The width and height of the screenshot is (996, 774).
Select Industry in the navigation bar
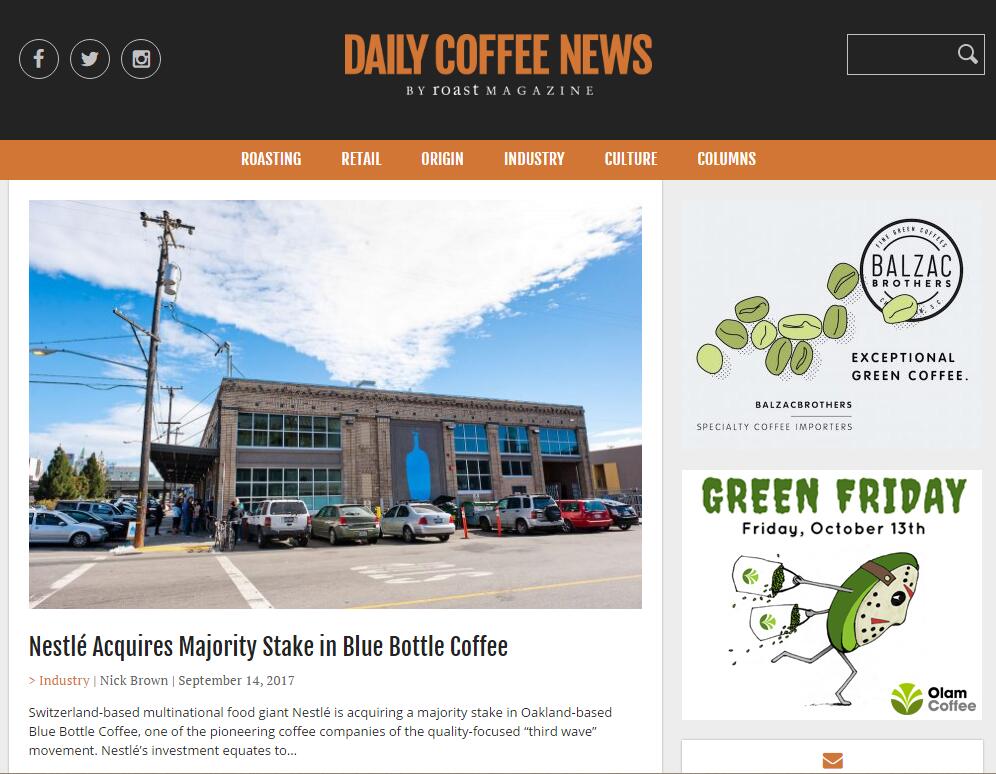[534, 159]
